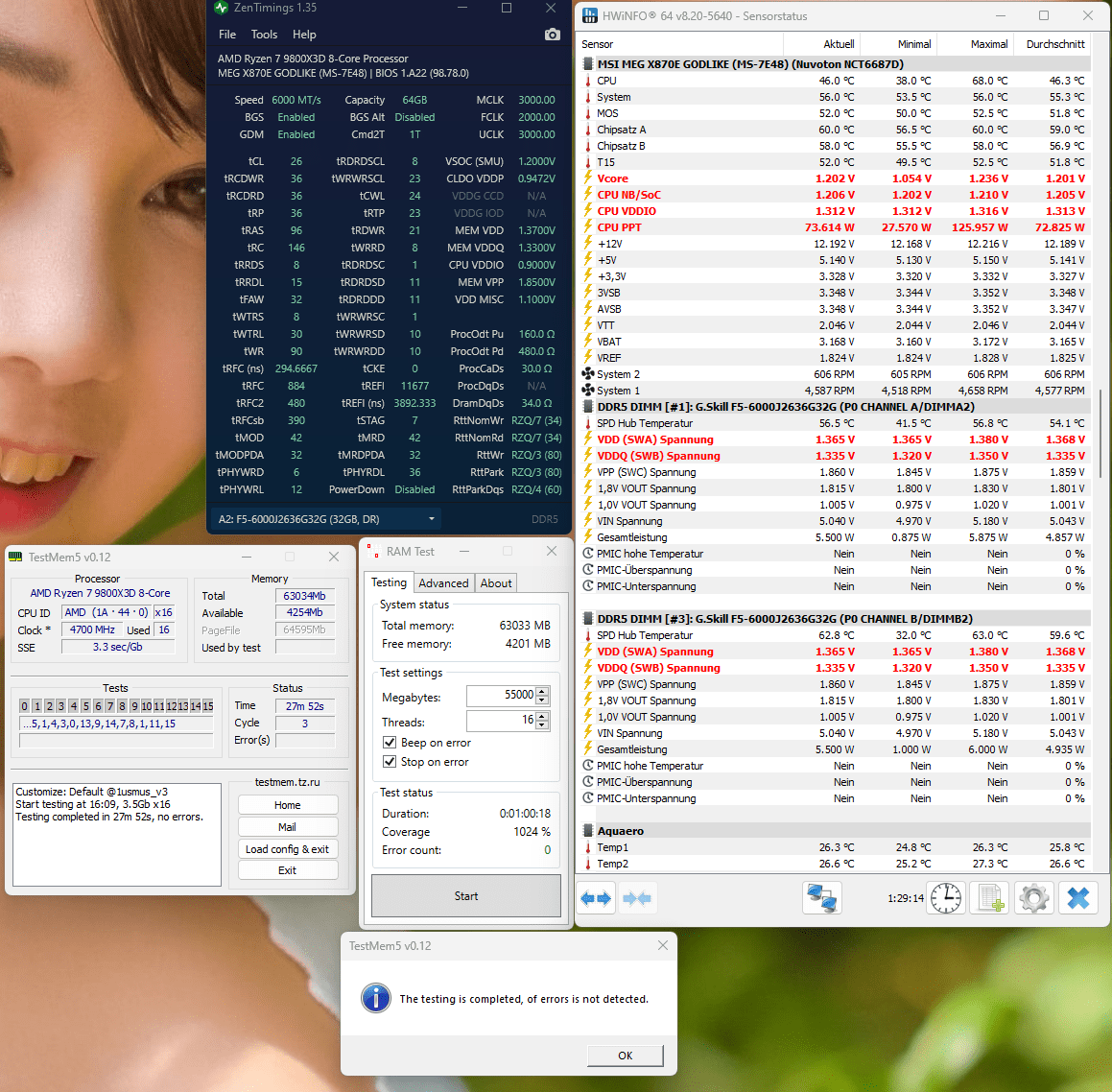Select the Chipsatz A temperature row
1112x1092 pixels.
click(x=836, y=129)
